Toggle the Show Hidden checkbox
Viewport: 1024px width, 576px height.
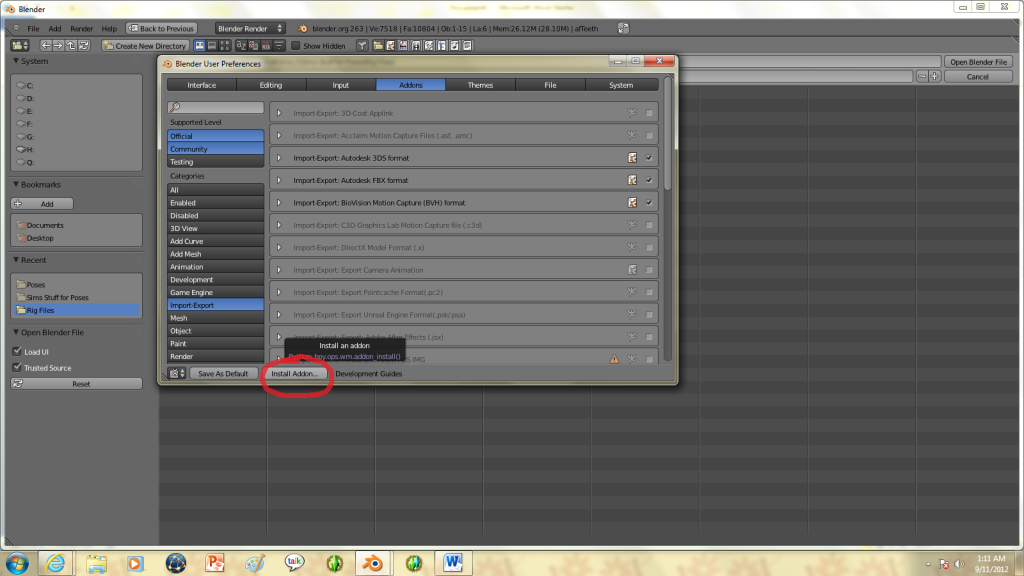[x=296, y=46]
